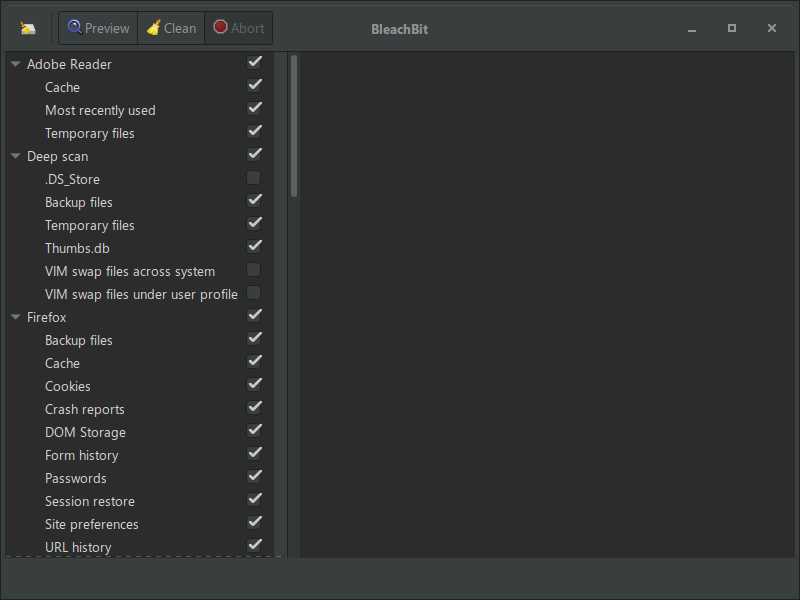
Task: Click the Clean button
Action: pos(171,28)
